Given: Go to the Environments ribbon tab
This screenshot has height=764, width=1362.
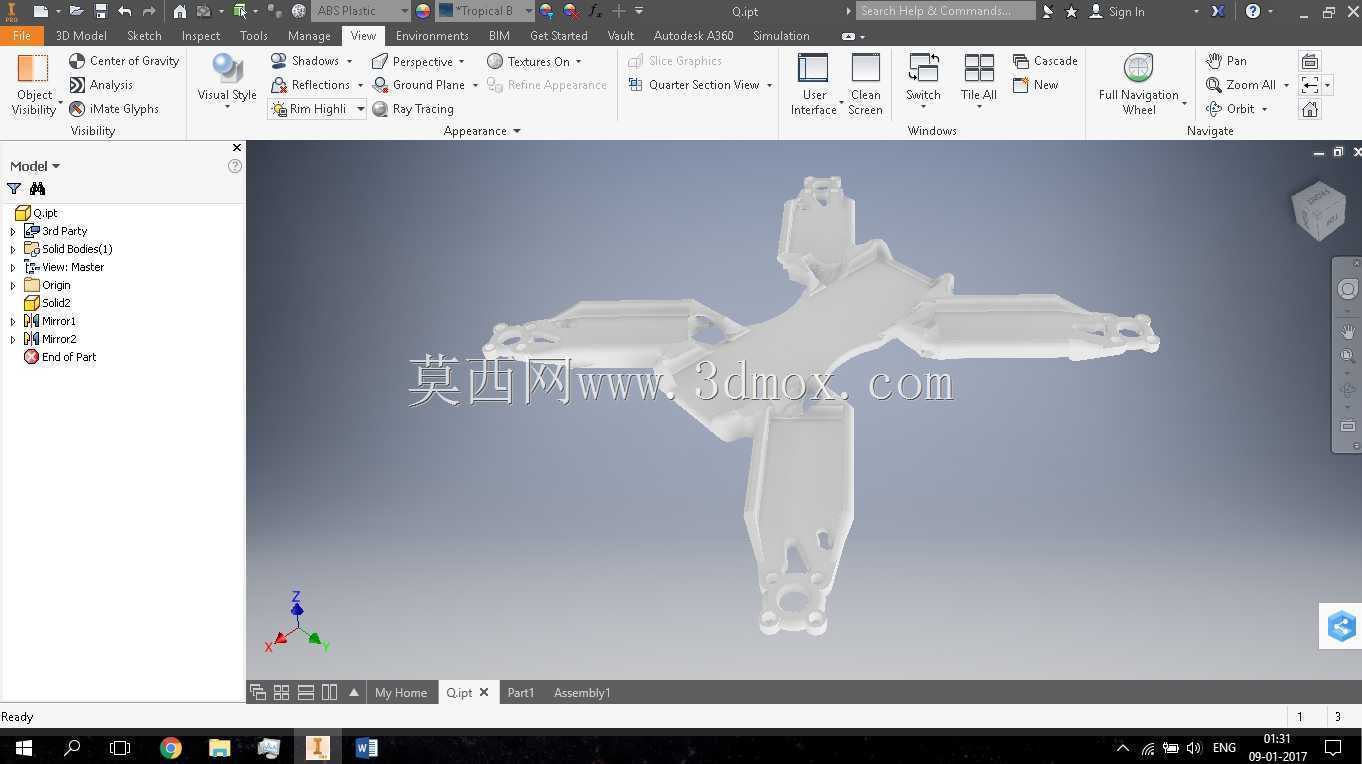Looking at the screenshot, I should tap(432, 36).
